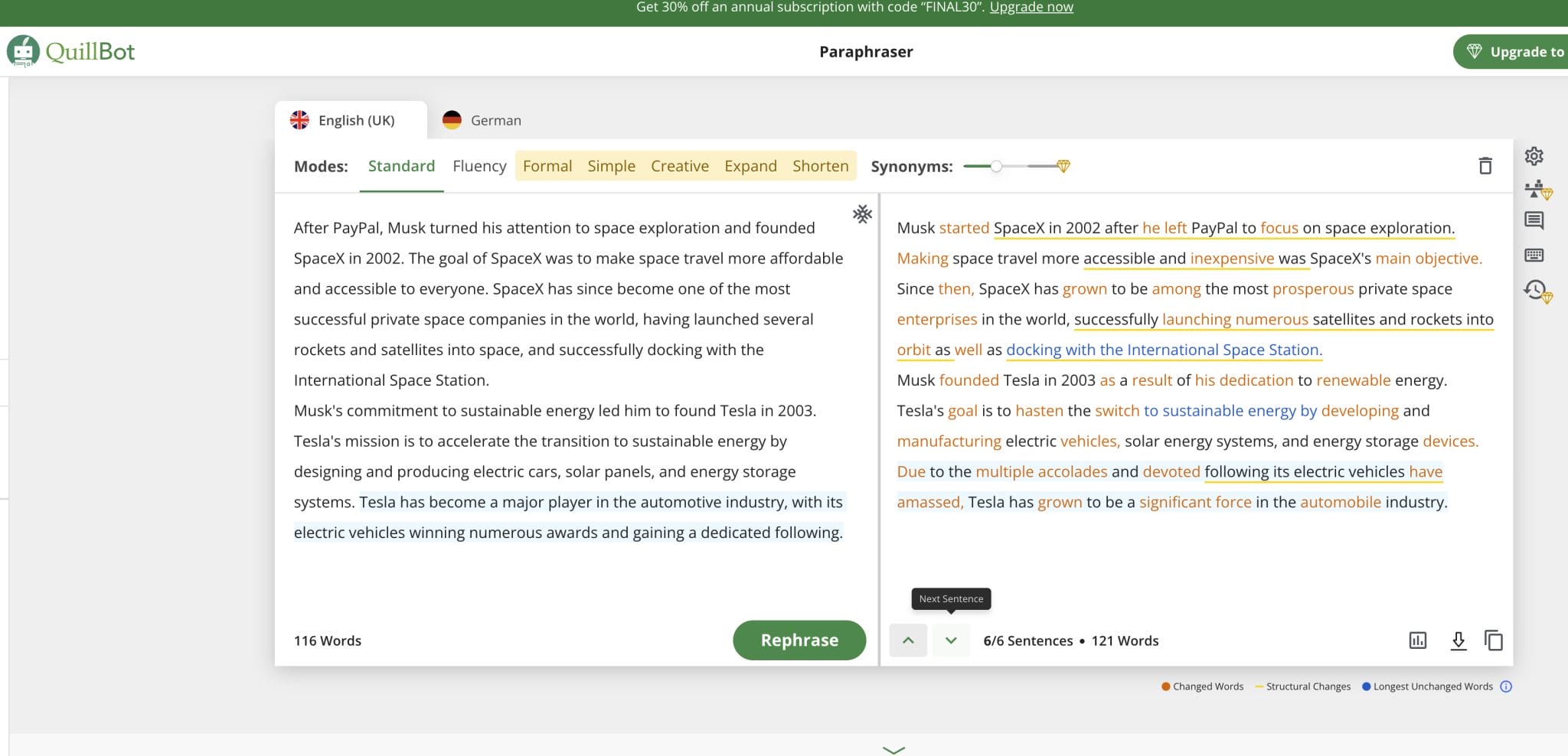Download the paraphrased text
1568x756 pixels.
coord(1458,640)
